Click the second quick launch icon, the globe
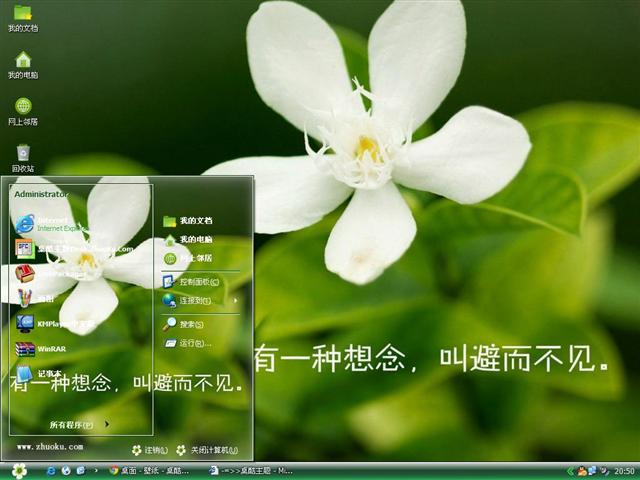Viewport: 640px width, 480px height. (66, 471)
